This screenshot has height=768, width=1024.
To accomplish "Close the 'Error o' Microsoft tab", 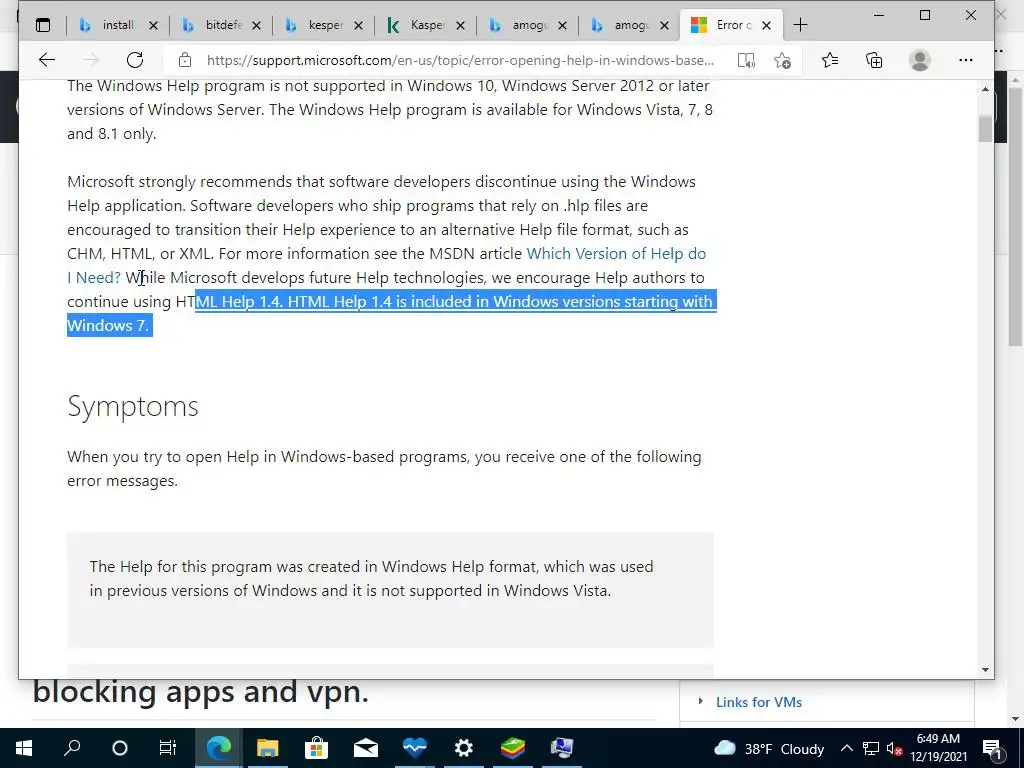I will tap(767, 25).
